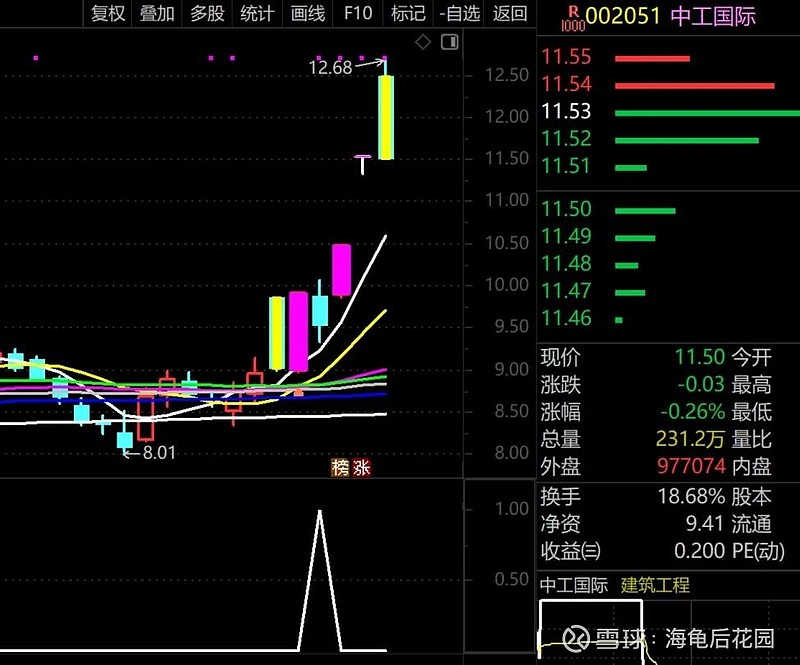Open the 建筑工程 industry link
800x665 pixels.
click(655, 585)
